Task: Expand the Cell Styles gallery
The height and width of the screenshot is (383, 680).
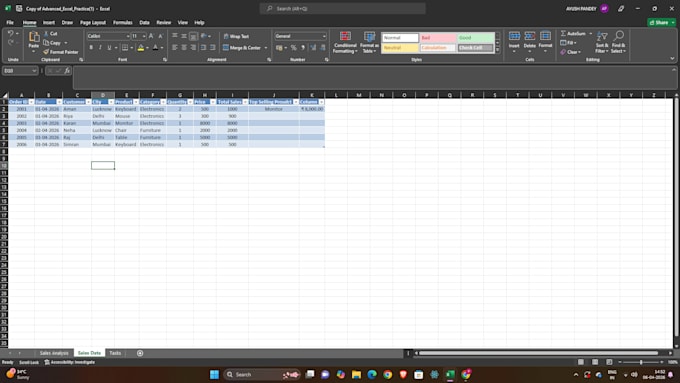Action: click(498, 50)
